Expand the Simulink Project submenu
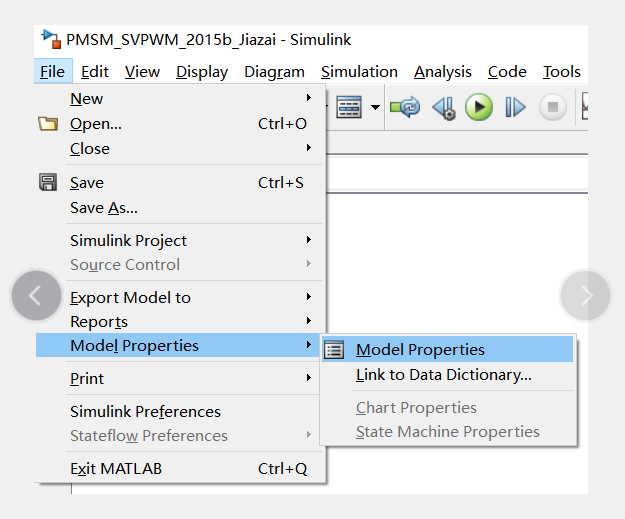625x519 pixels. pos(181,240)
